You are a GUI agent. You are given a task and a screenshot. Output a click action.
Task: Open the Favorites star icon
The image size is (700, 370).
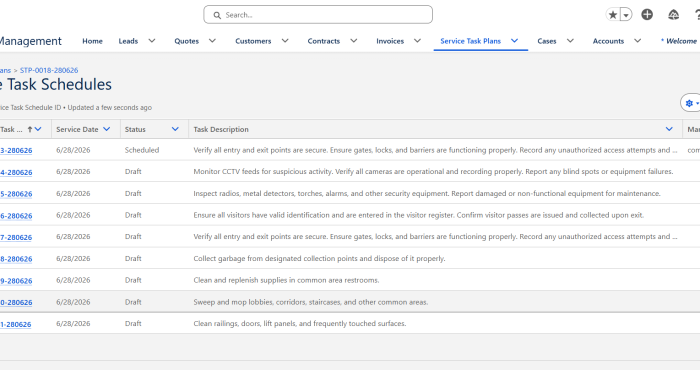(613, 15)
